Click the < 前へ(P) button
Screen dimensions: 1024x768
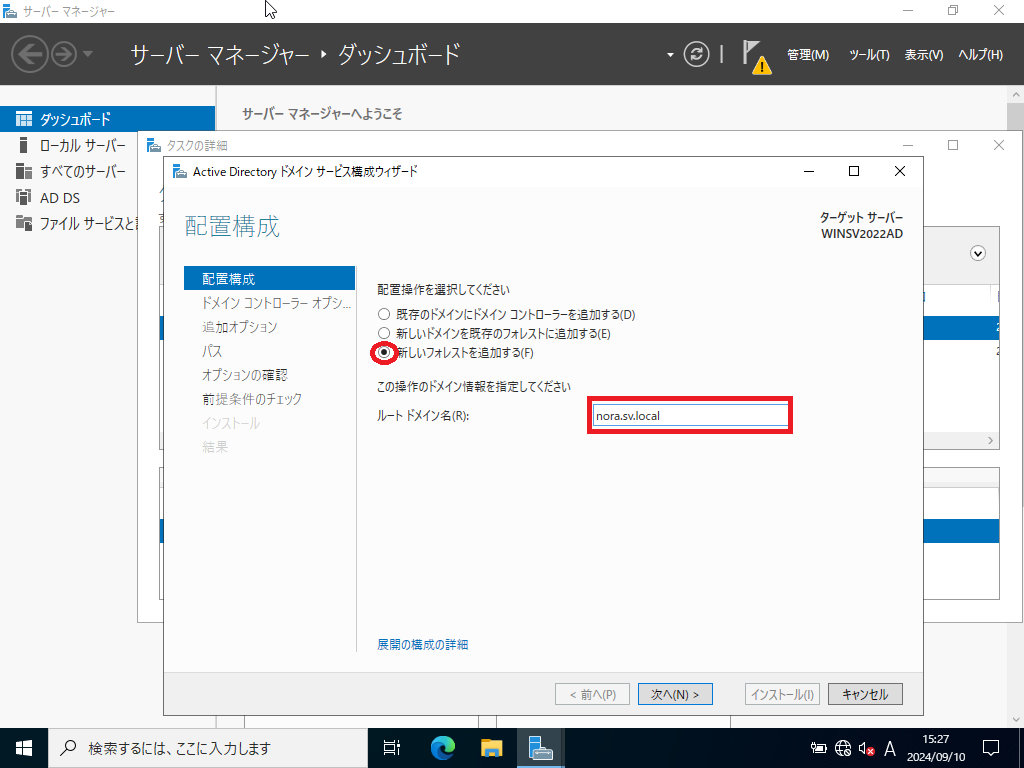pos(592,694)
